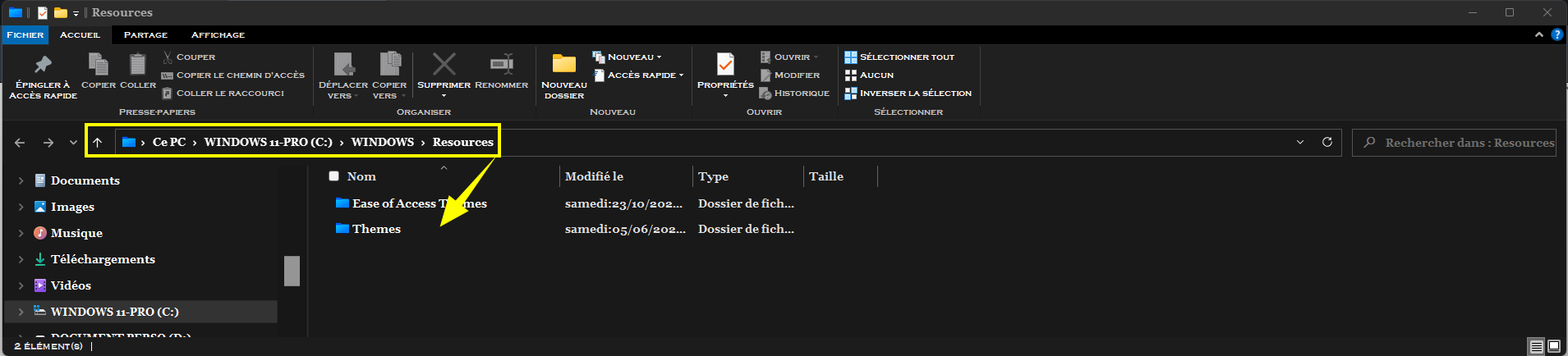Switch to details view in status bar
The width and height of the screenshot is (1568, 356).
point(1536,346)
